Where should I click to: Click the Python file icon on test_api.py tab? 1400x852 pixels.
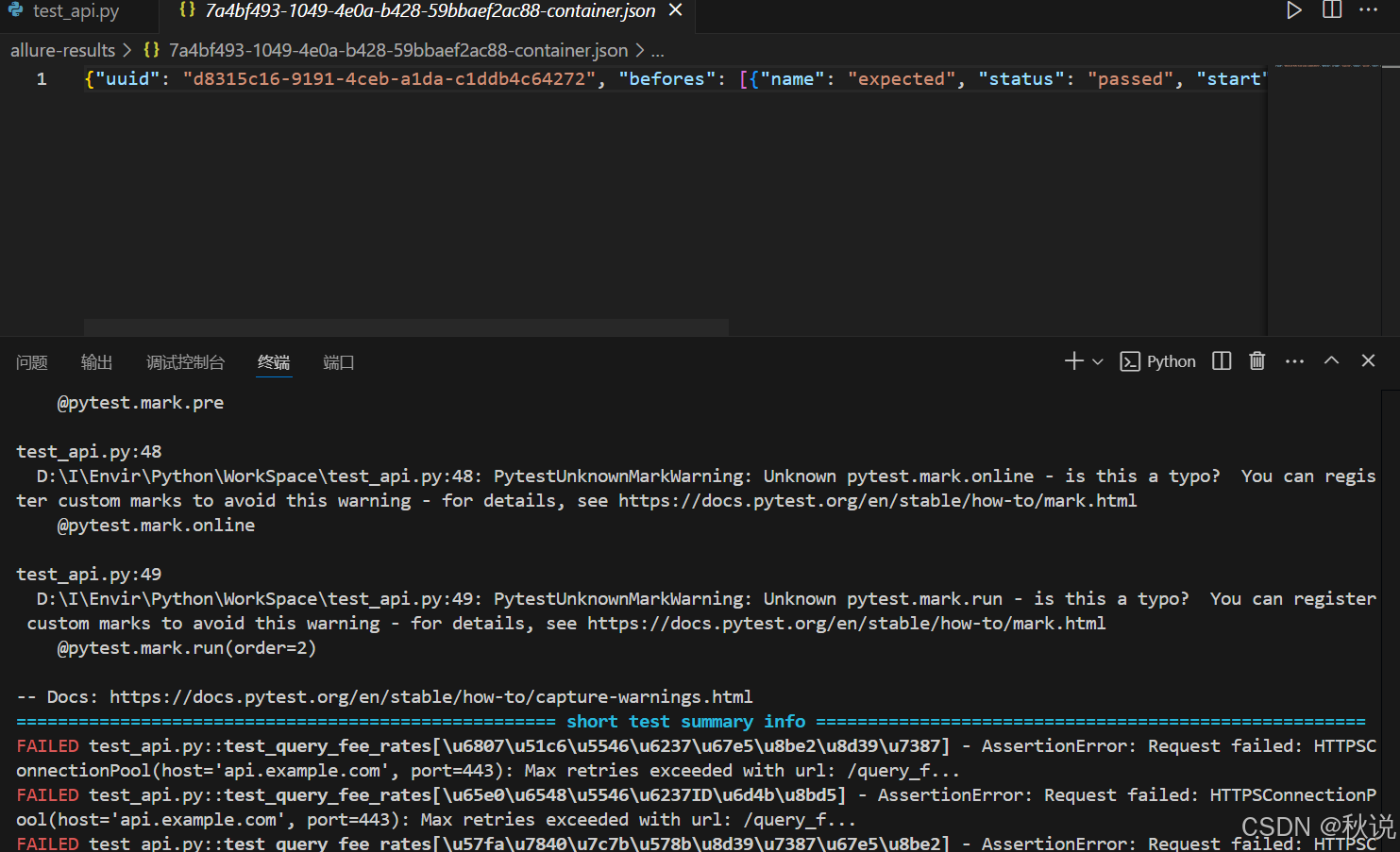16,10
